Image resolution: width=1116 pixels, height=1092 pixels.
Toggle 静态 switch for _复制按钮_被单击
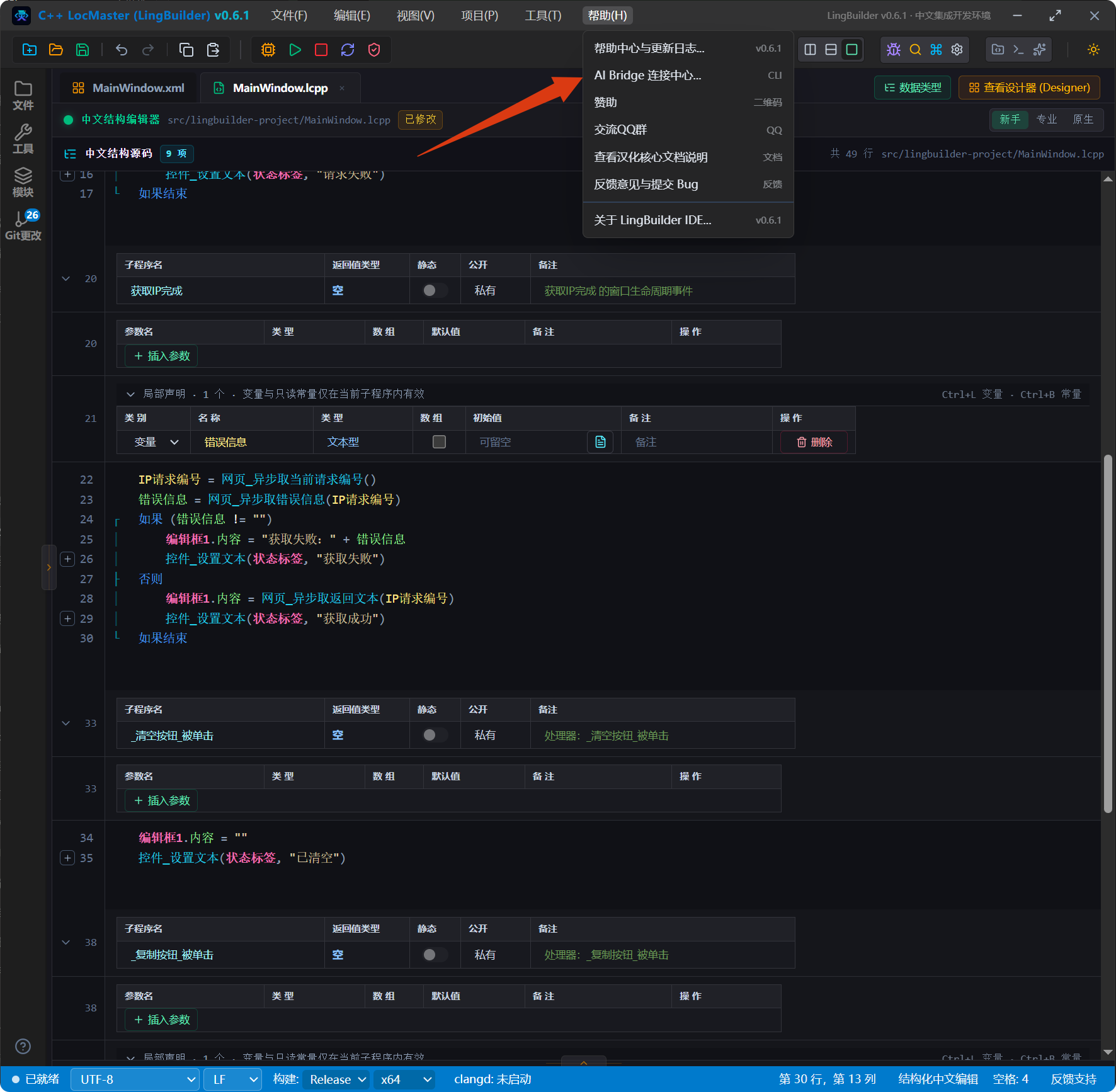(435, 955)
